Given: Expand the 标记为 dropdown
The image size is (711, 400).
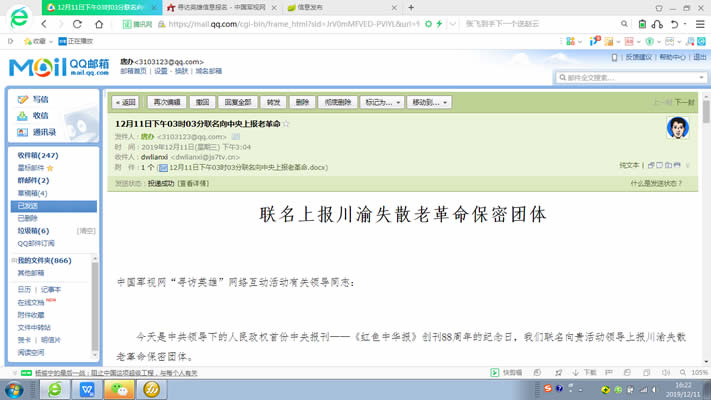Looking at the screenshot, I should click(382, 102).
